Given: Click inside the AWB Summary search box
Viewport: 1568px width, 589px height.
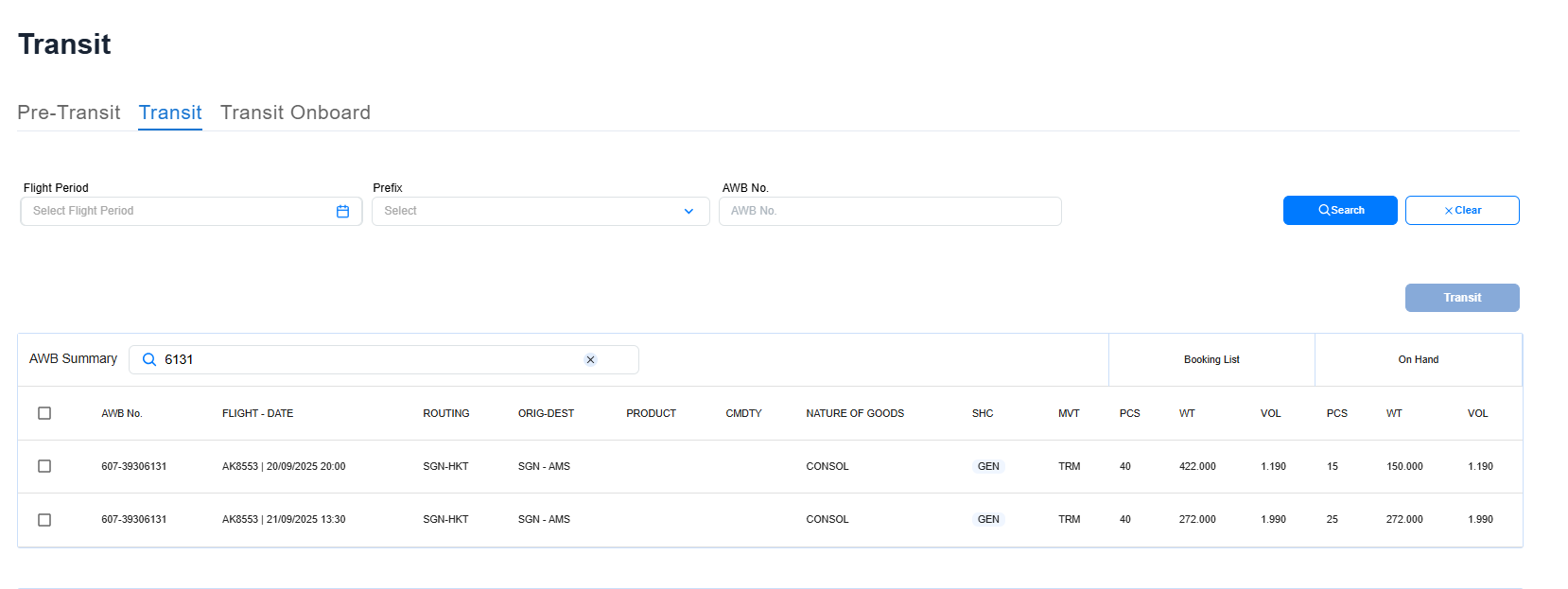Looking at the screenshot, I should tap(369, 360).
